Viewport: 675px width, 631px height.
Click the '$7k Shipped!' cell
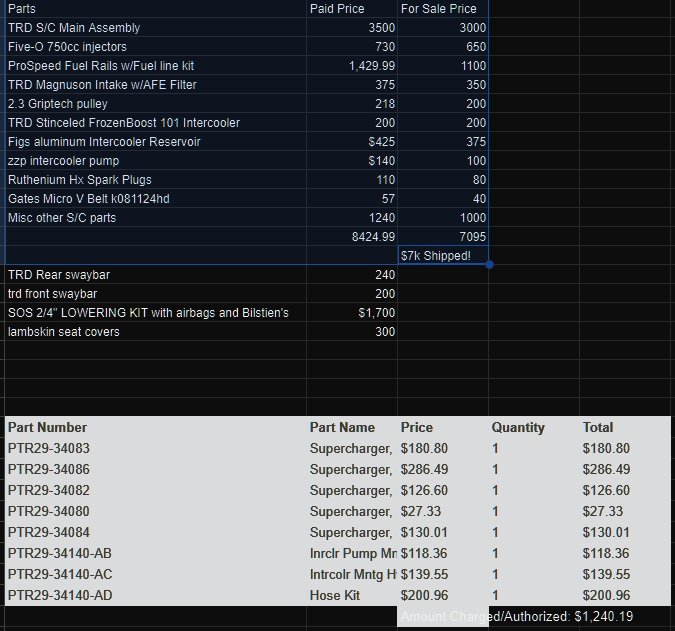tap(443, 255)
